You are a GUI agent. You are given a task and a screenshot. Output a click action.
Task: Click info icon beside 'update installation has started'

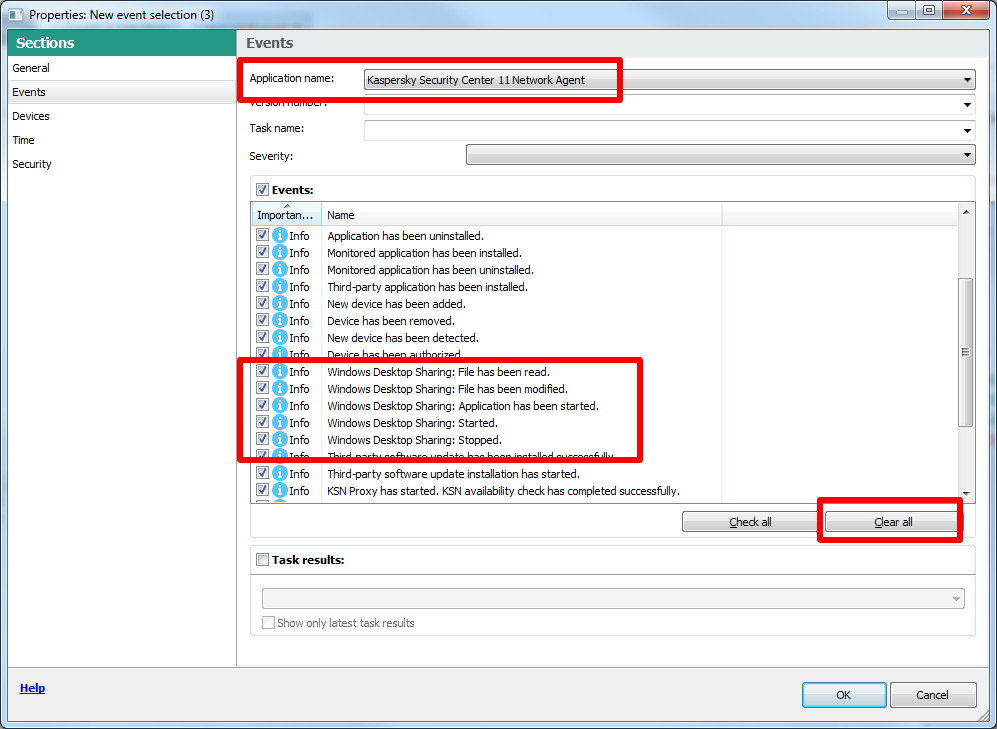pyautogui.click(x=280, y=474)
